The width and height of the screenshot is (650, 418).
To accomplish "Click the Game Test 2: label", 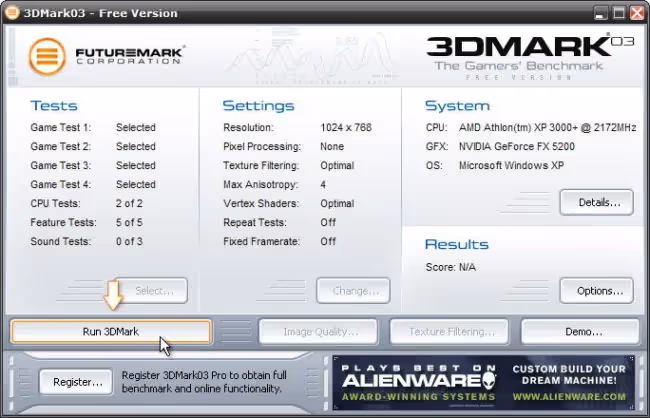I will [61, 146].
